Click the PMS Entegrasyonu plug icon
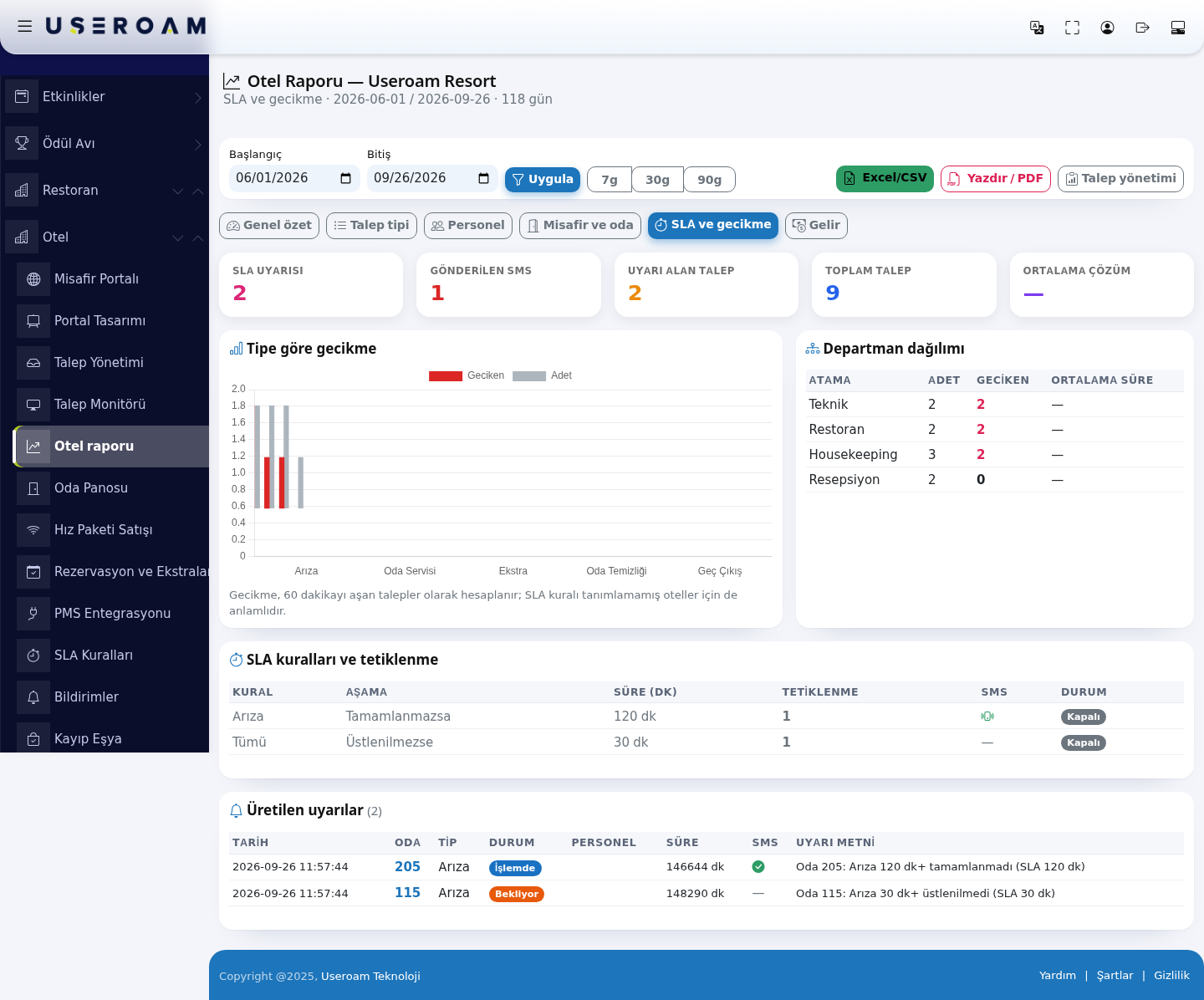The image size is (1204, 1000). [x=33, y=614]
